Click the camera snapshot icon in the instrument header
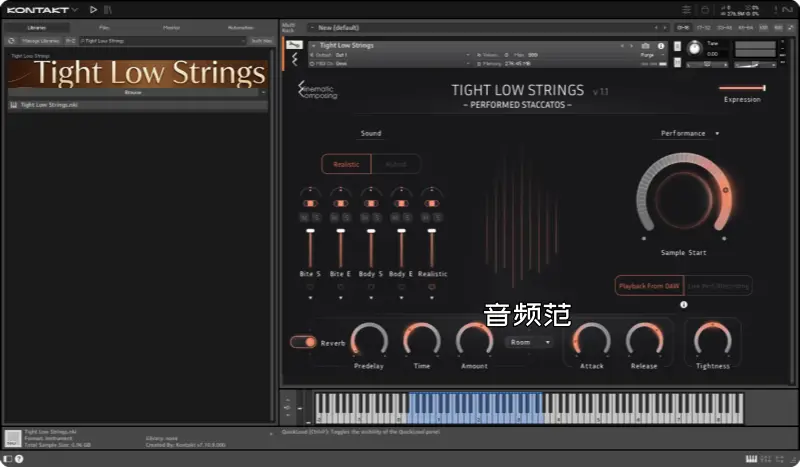The height and width of the screenshot is (467, 800). click(645, 46)
